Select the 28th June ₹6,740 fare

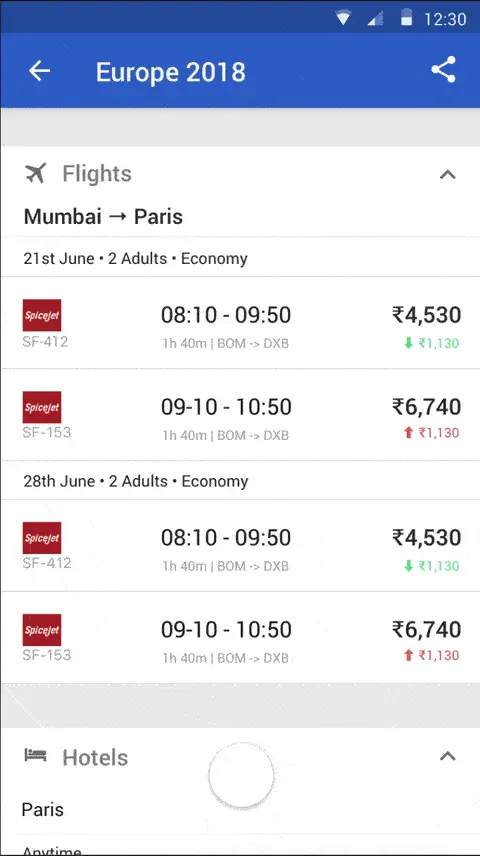(x=426, y=629)
